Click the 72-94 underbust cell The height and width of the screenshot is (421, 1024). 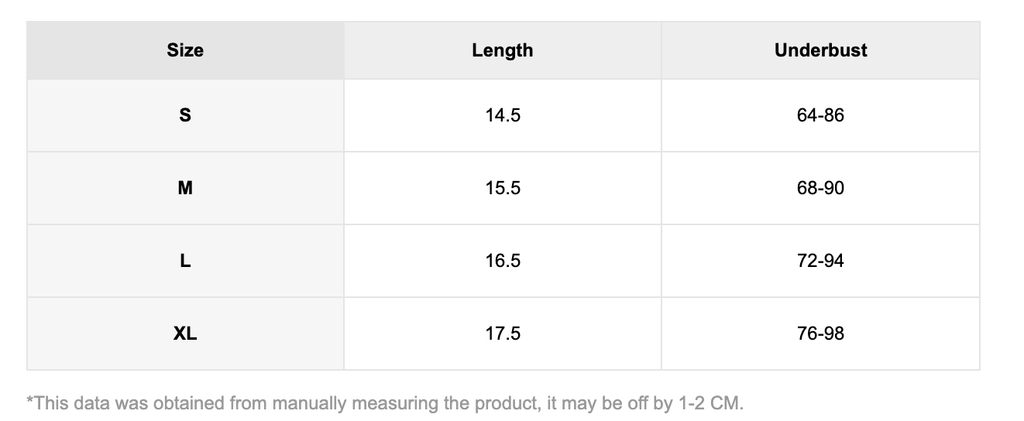pos(820,261)
